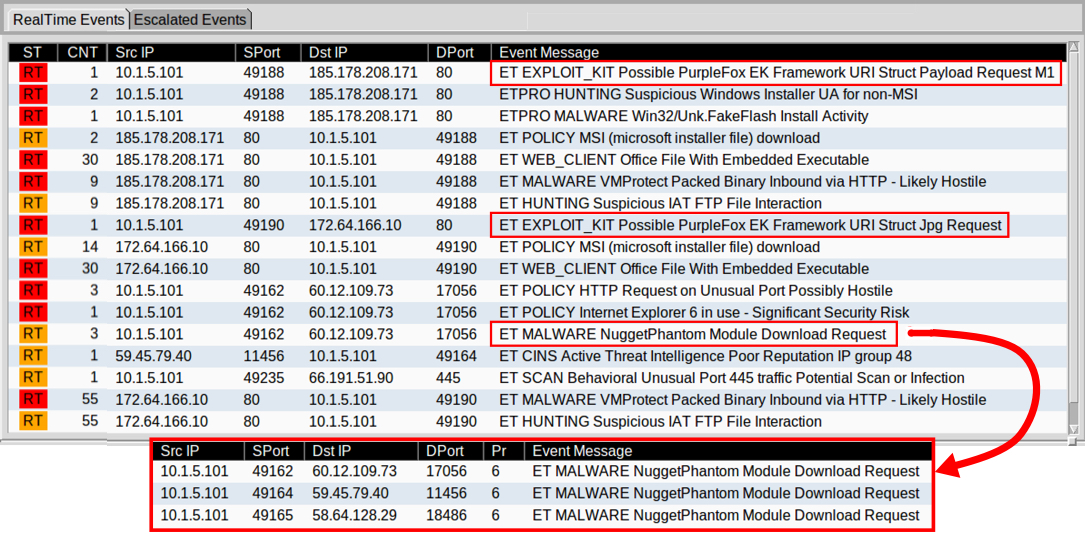Viewport: 1085px width, 537px height.
Task: Click the destination IP 58.64.128.29 in lower table
Action: 352,516
